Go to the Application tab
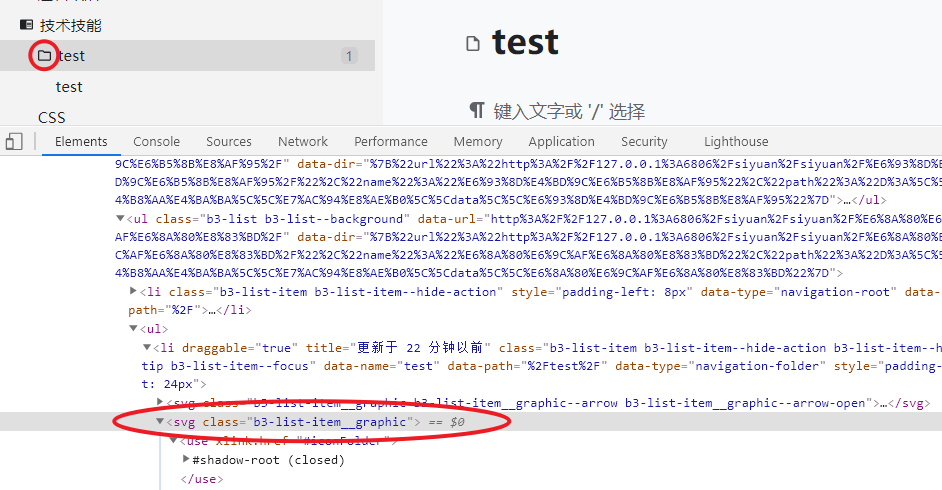Viewport: 942px width, 490px height. (x=561, y=141)
